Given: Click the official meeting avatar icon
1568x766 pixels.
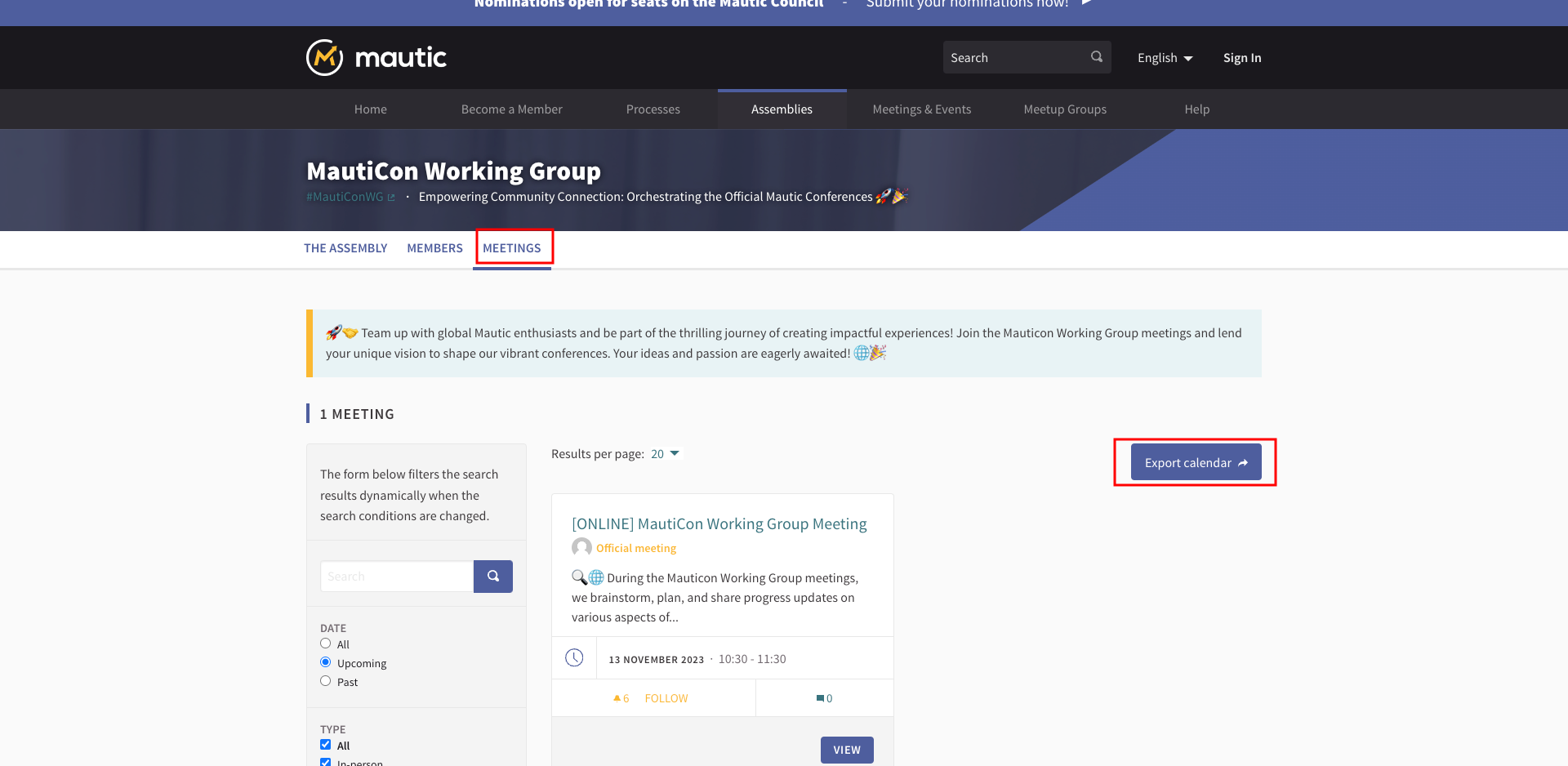Looking at the screenshot, I should coord(581,547).
